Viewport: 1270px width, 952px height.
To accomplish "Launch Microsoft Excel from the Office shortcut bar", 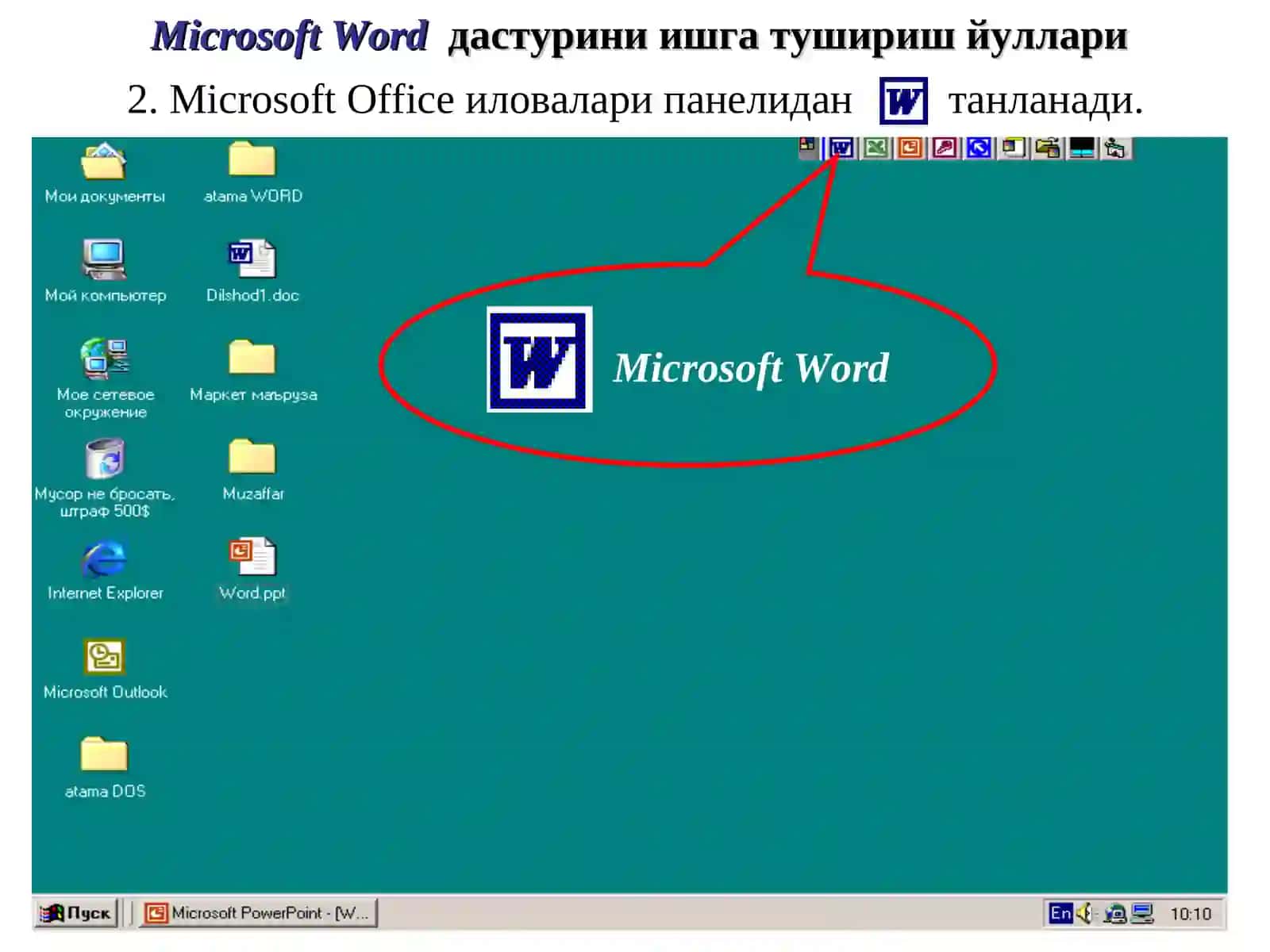I will tap(876, 148).
